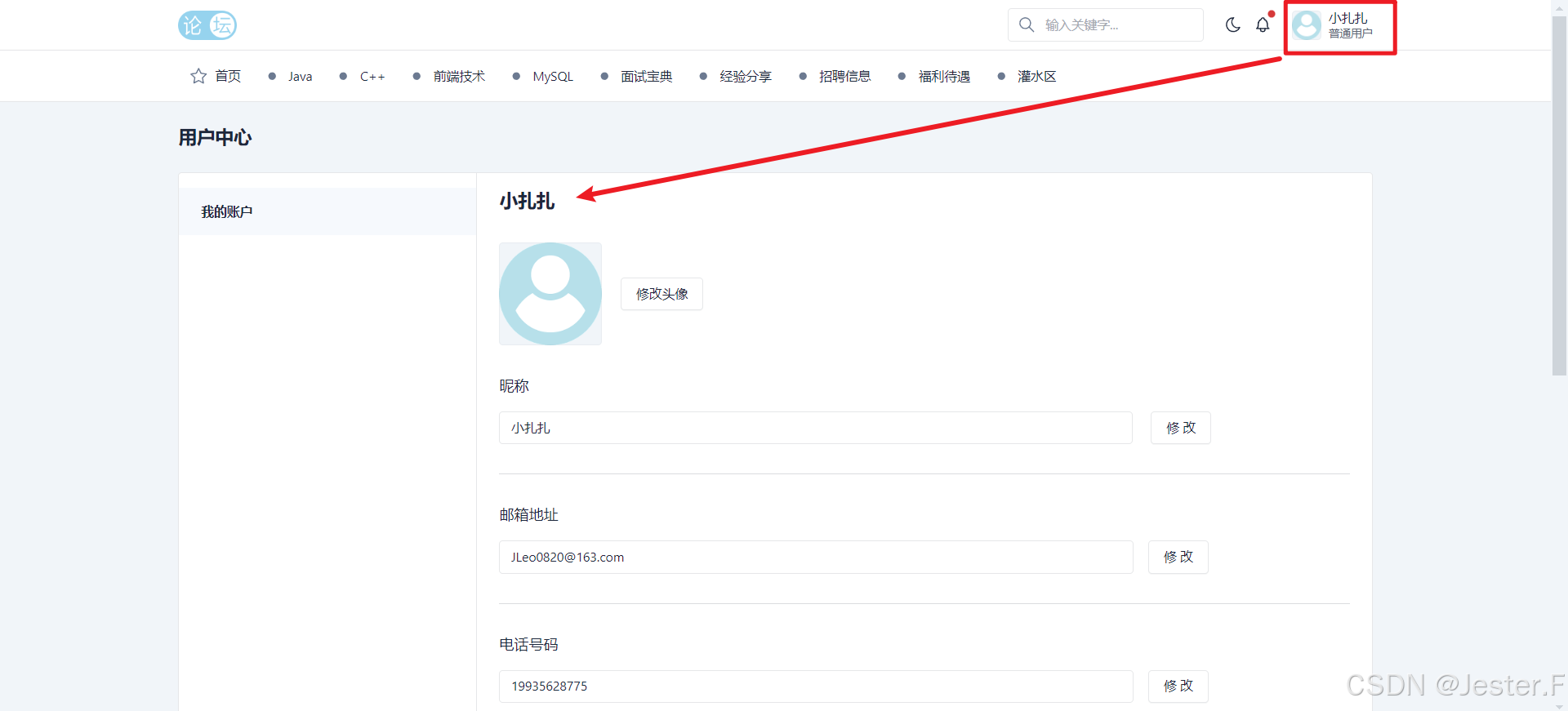Viewport: 1568px width, 711px height.
Task: Click 修改 next to the email address
Action: 1178,557
